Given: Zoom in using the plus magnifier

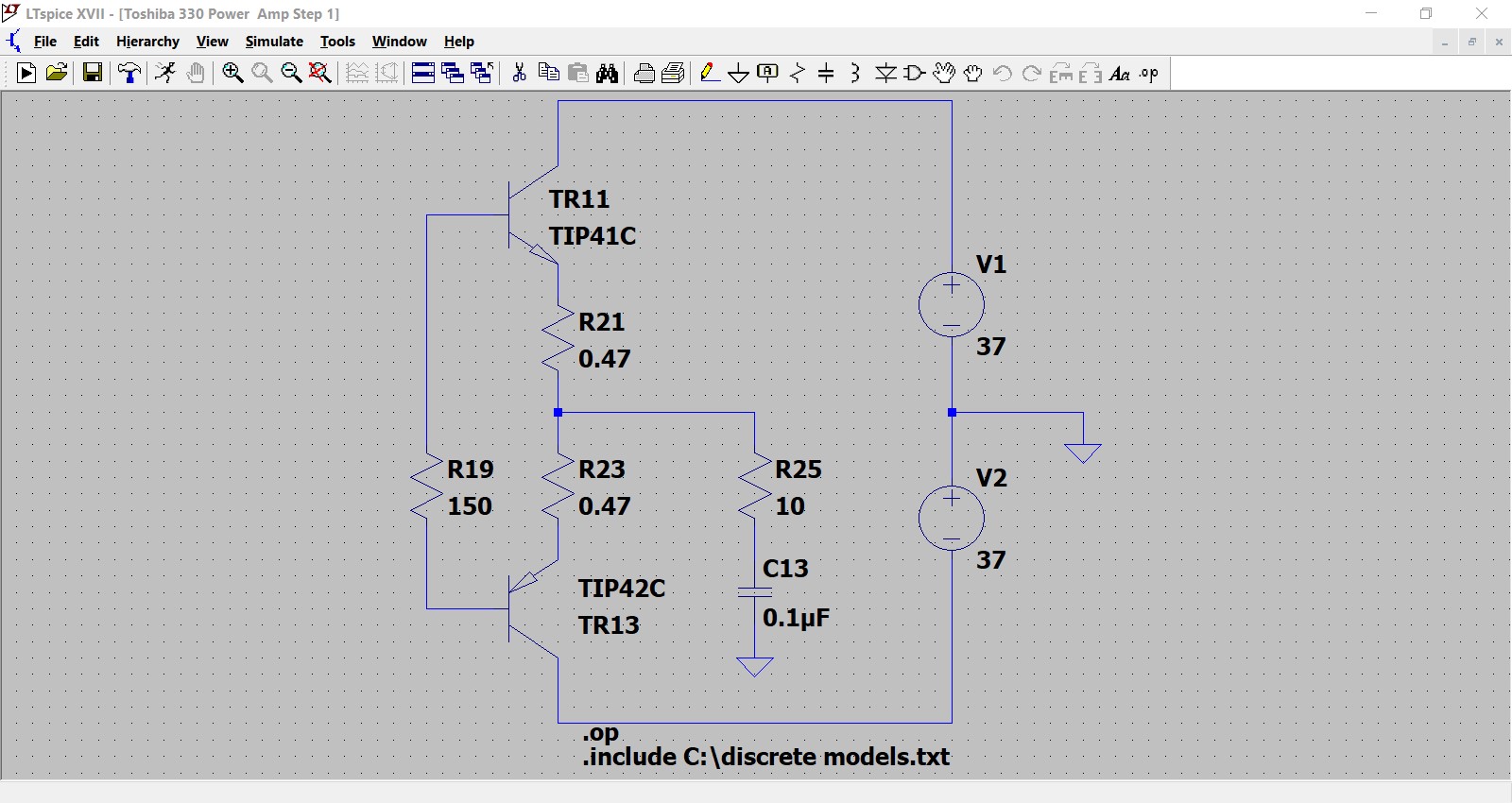Looking at the screenshot, I should click(232, 73).
